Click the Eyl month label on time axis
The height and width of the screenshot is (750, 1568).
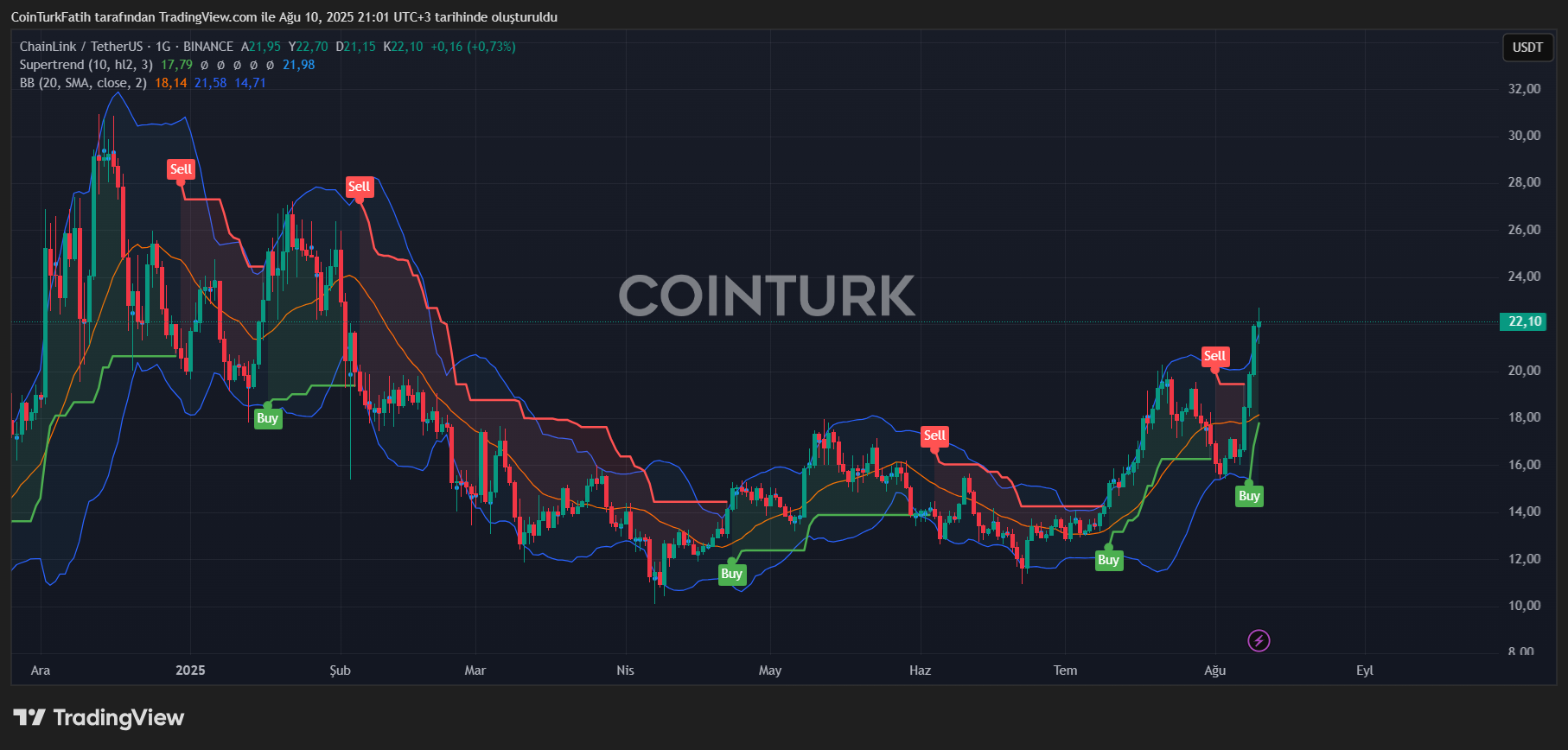pyautogui.click(x=1365, y=671)
